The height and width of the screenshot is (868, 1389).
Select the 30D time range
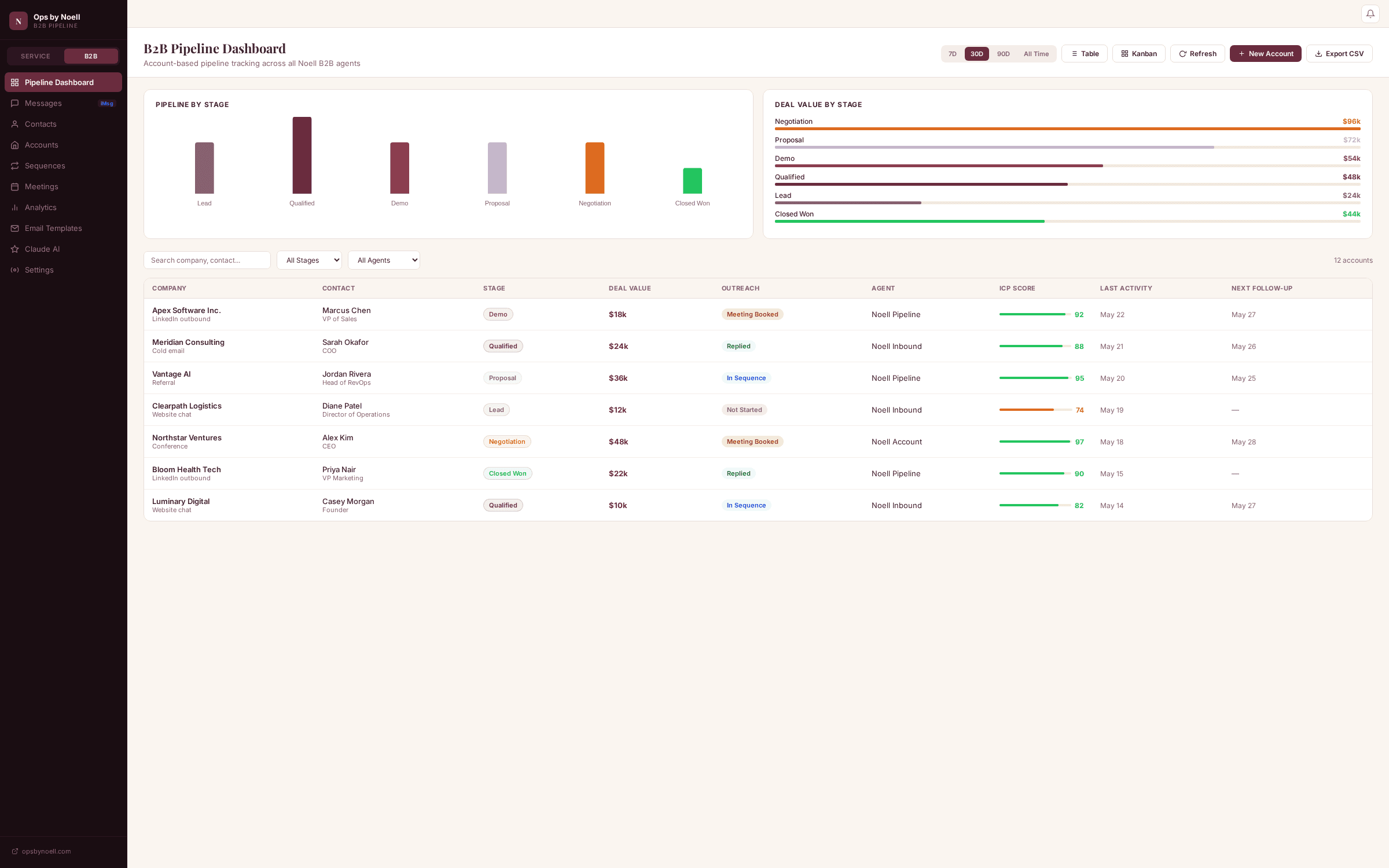tap(977, 54)
